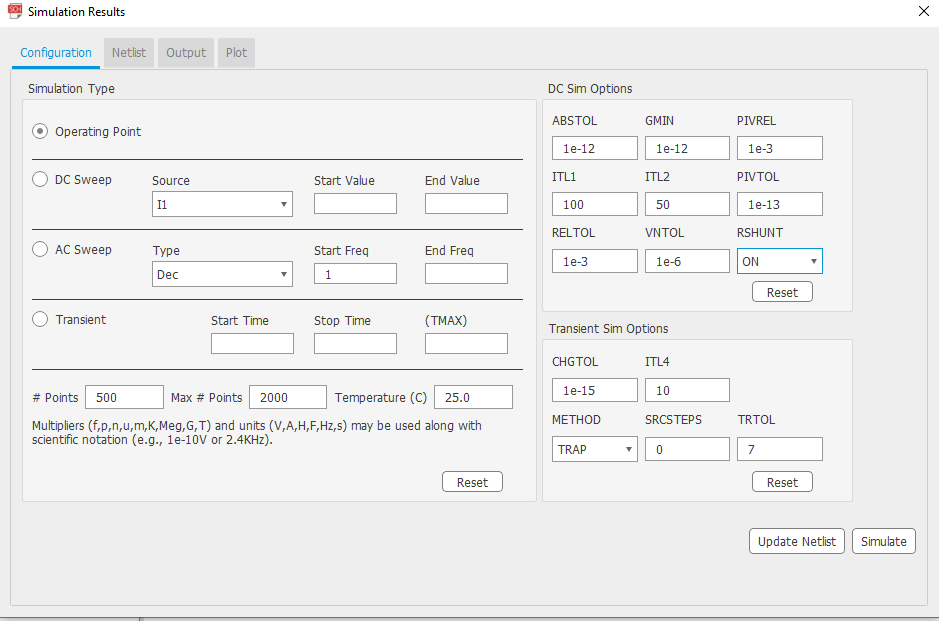Open the RSHUNT dropdown
Viewport: 939px width, 621px height.
[x=779, y=261]
